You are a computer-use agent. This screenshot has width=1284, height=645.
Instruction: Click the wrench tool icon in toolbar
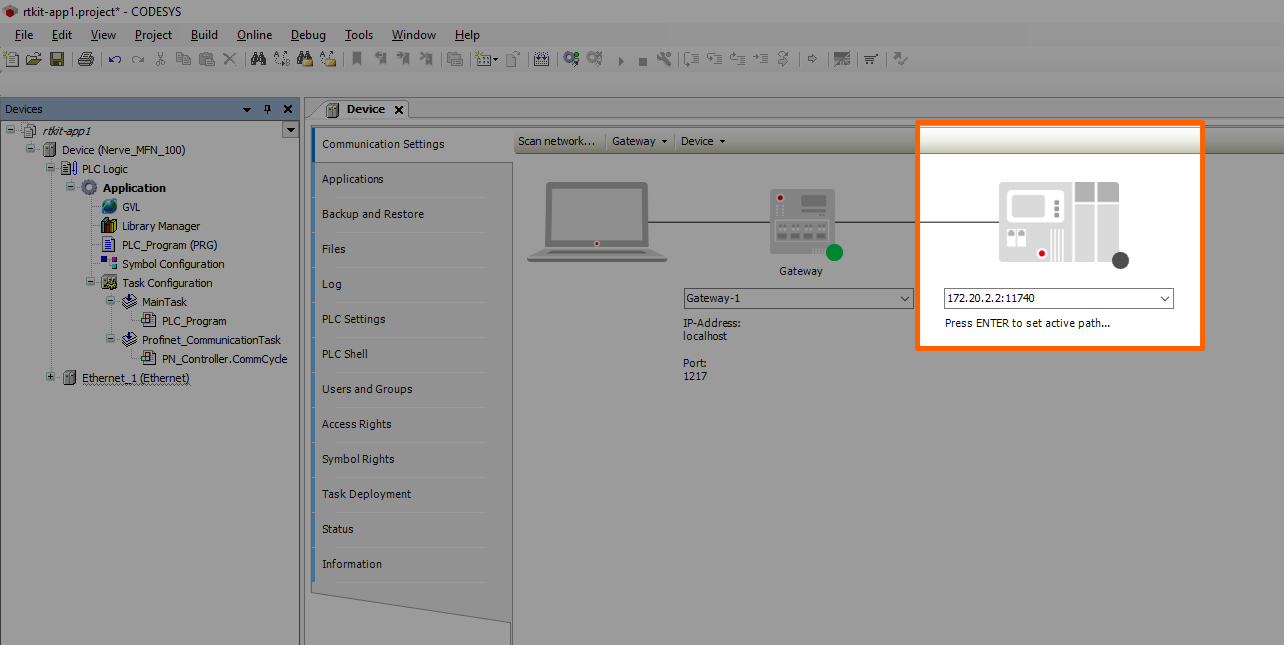663,59
